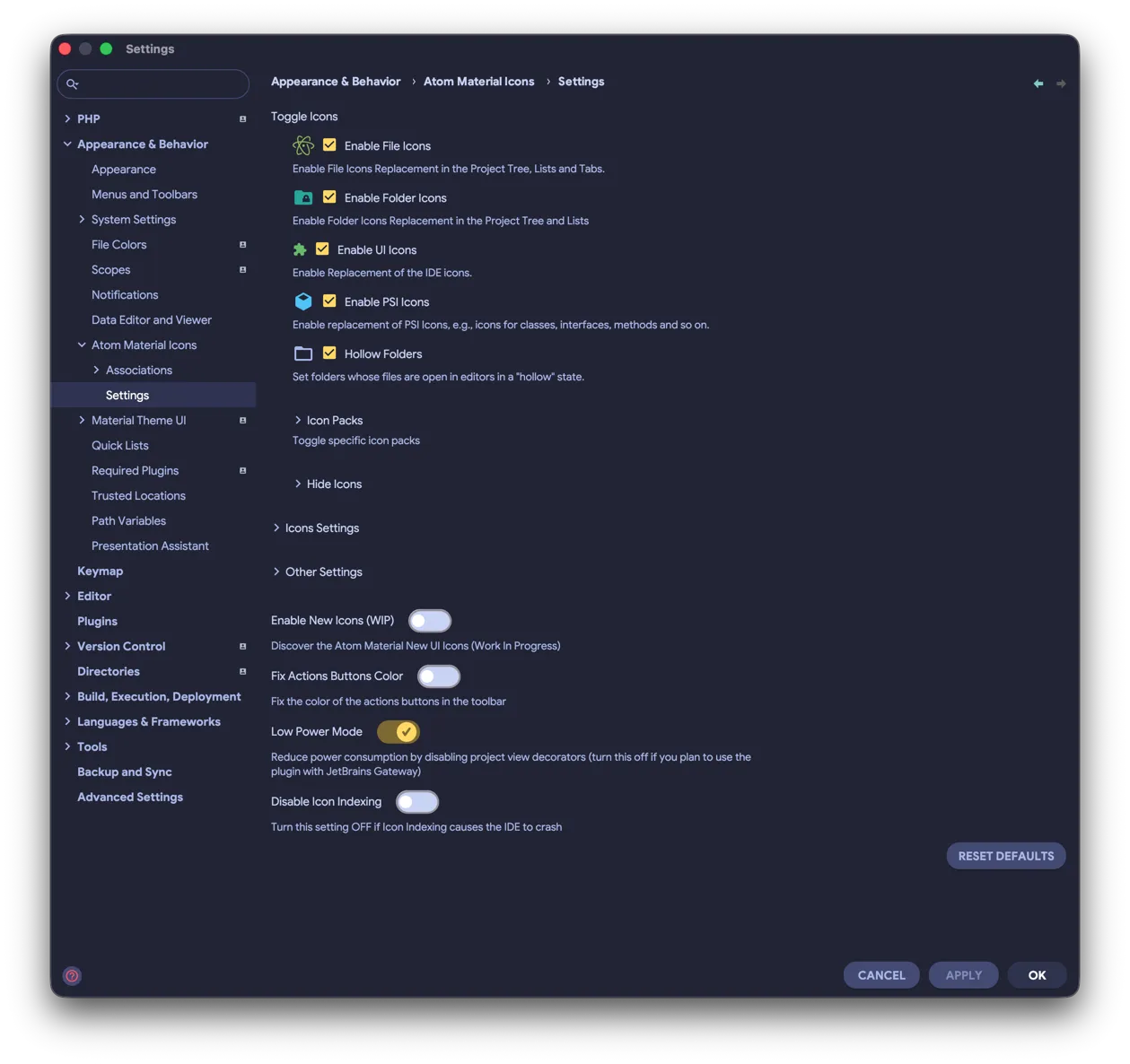Screen dimensions: 1130x1064
Task: Select Appearance under Appearance & Behavior
Action: pyautogui.click(x=124, y=169)
